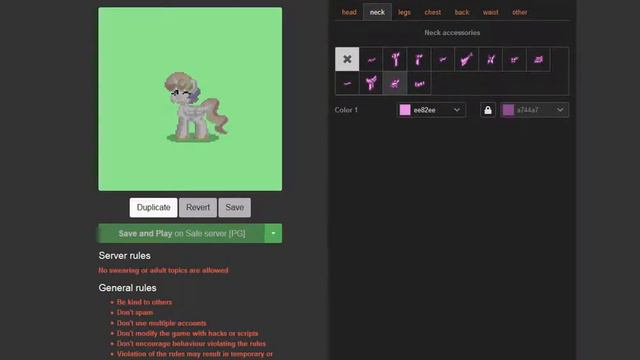
Task: Click 'Don't encourage behaviour violating the rules'
Action: [x=191, y=344]
